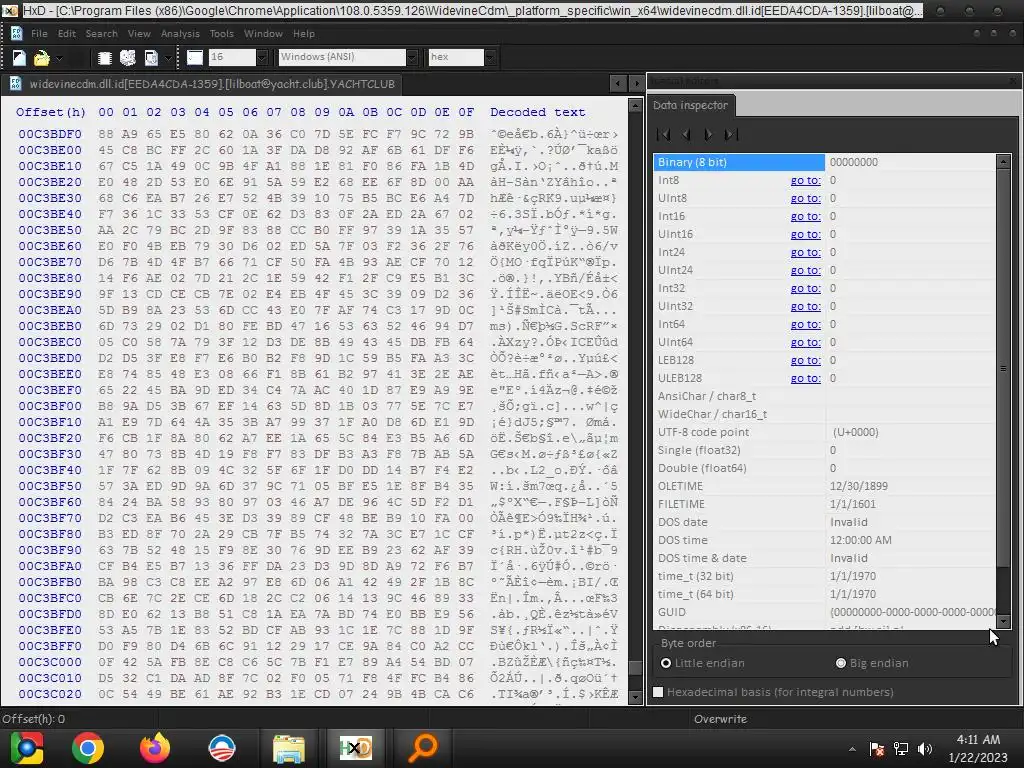The width and height of the screenshot is (1024, 768).
Task: Go to previous byte in Data inspector
Action: [686, 135]
